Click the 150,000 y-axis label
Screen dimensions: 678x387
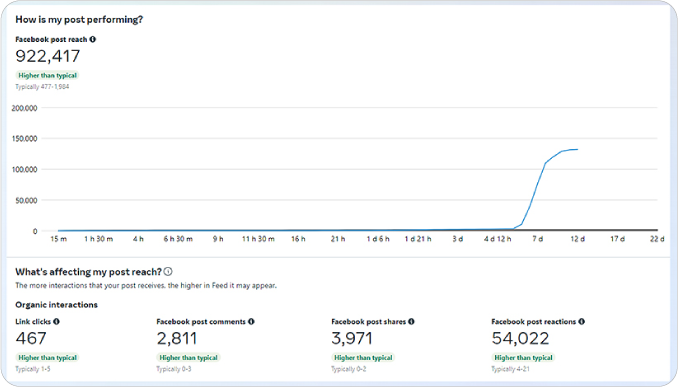click(x=25, y=139)
